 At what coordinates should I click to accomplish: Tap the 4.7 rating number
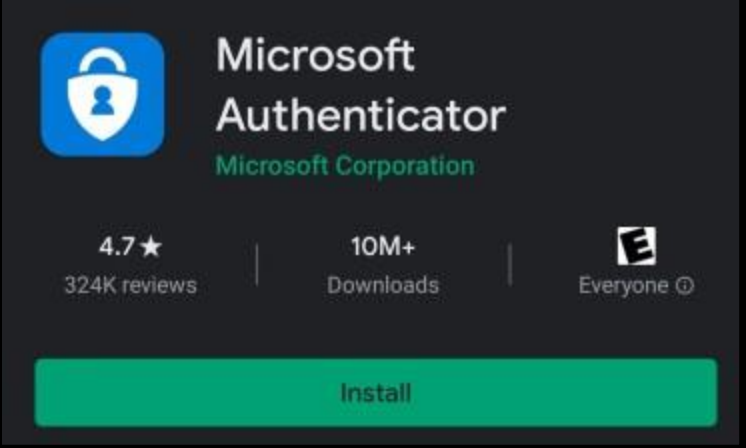click(117, 247)
